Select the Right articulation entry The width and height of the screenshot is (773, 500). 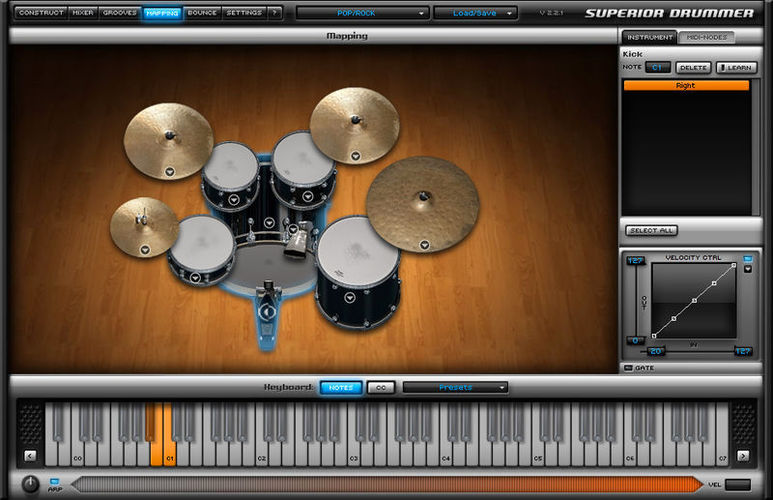(686, 85)
